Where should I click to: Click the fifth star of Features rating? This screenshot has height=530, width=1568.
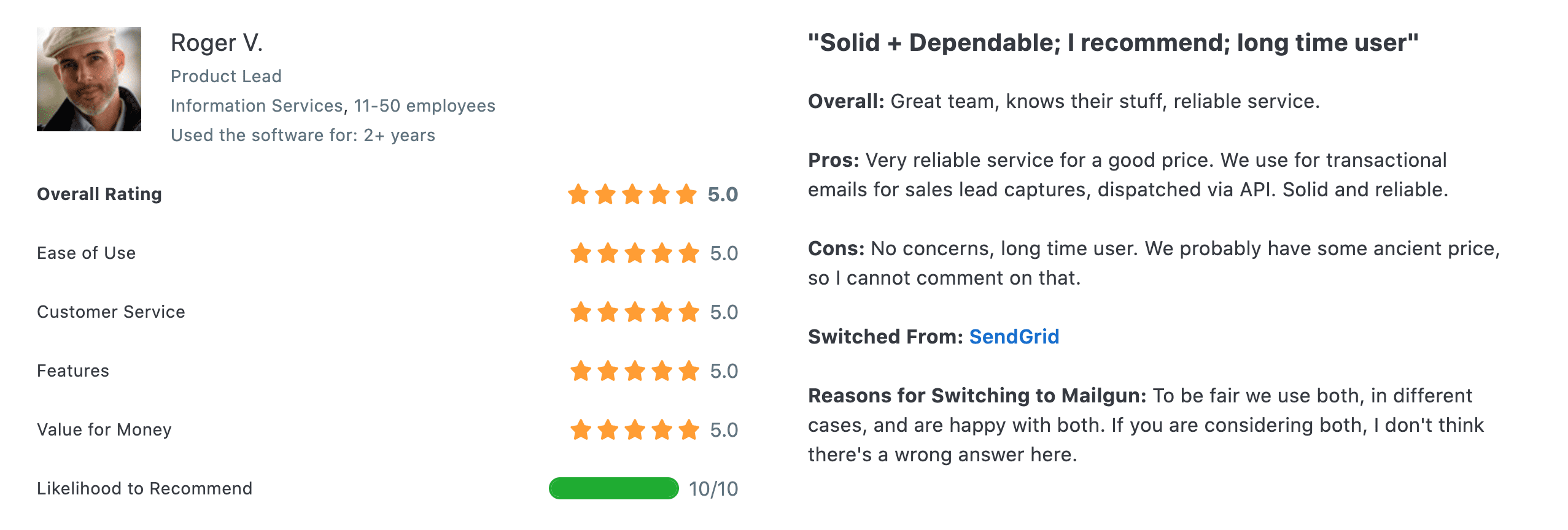[x=689, y=371]
